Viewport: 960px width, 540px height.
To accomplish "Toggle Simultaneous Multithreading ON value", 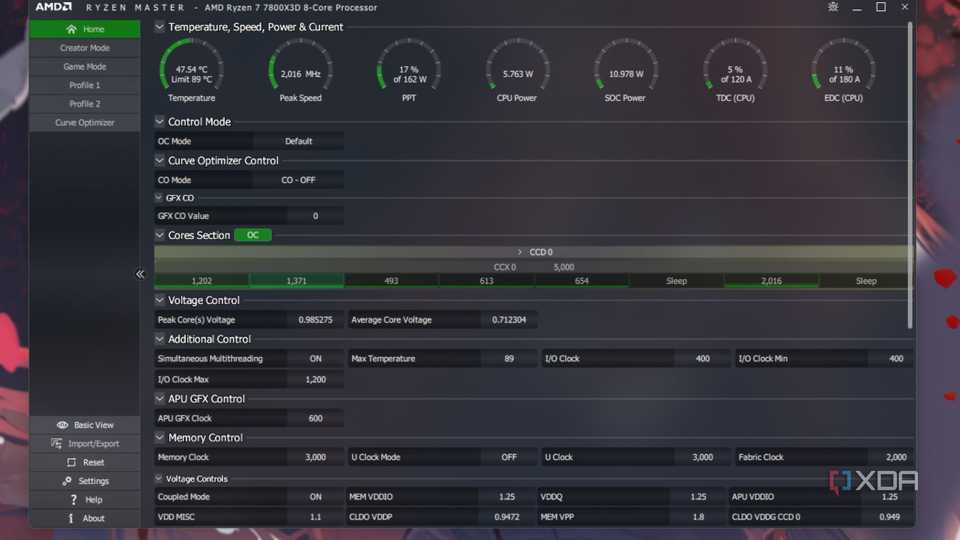I will point(315,358).
